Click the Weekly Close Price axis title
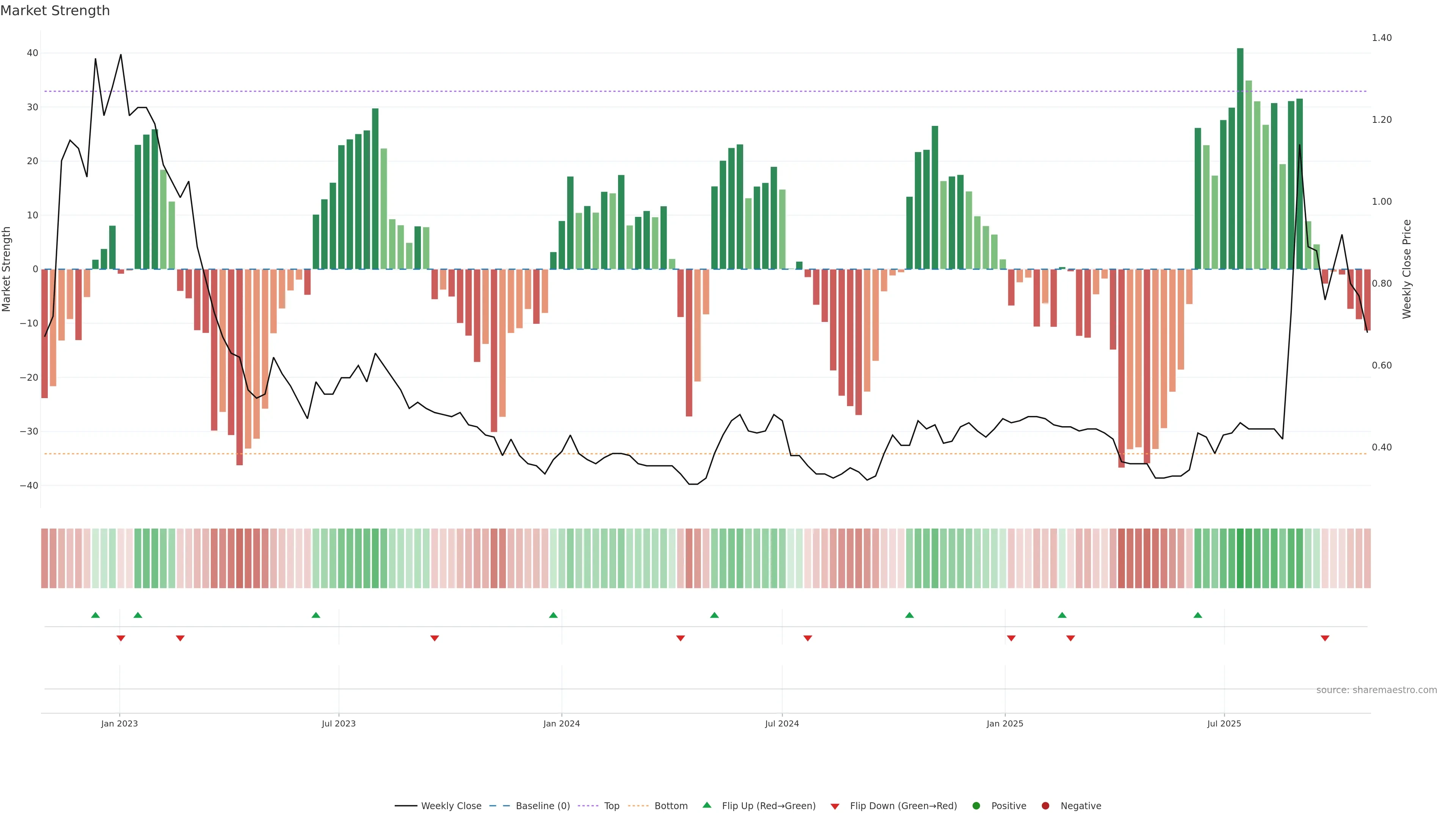Image resolution: width=1456 pixels, height=819 pixels. (1407, 269)
